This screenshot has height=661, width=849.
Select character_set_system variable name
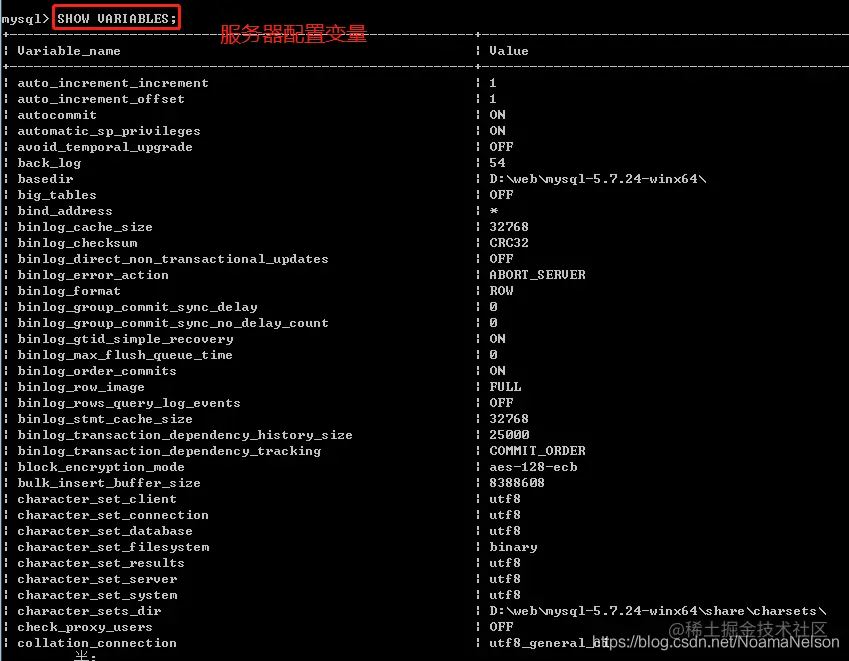tap(97, 595)
